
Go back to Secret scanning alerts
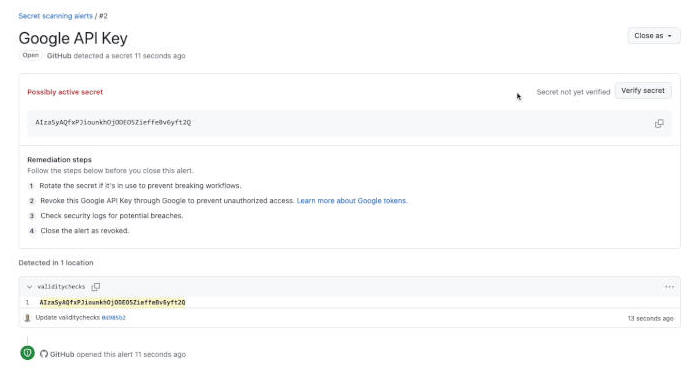55,16
